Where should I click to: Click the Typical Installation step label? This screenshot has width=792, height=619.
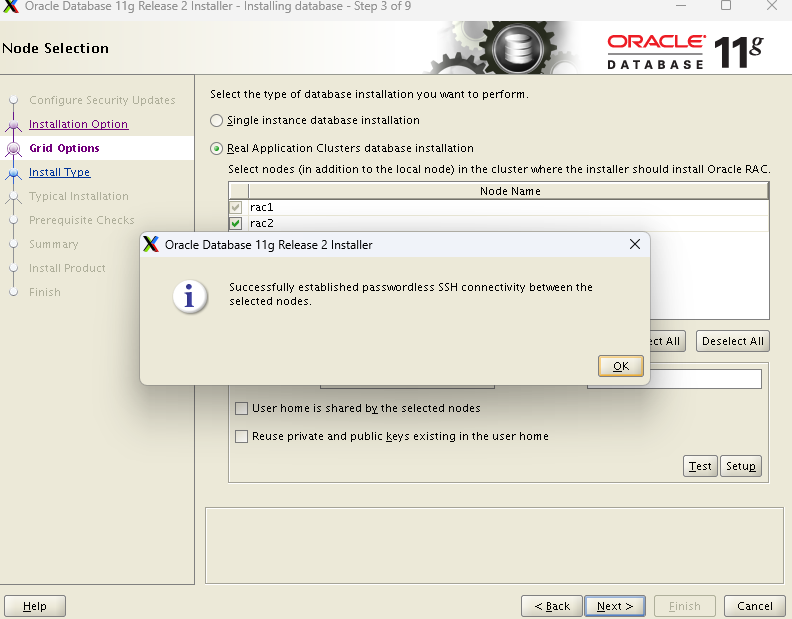pos(79,196)
